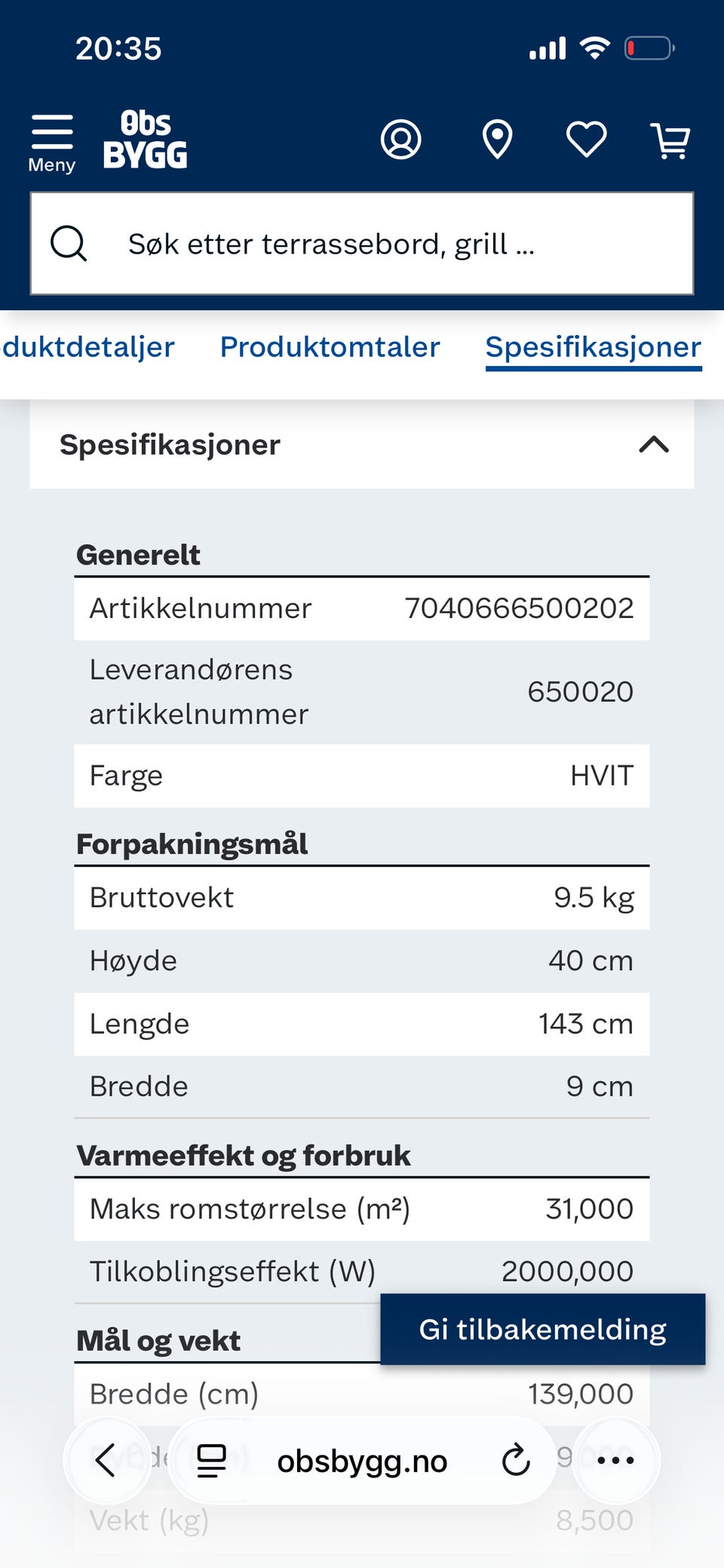This screenshot has width=724, height=1568.
Task: Select the Spesifikasjoner tab
Action: coord(594,347)
